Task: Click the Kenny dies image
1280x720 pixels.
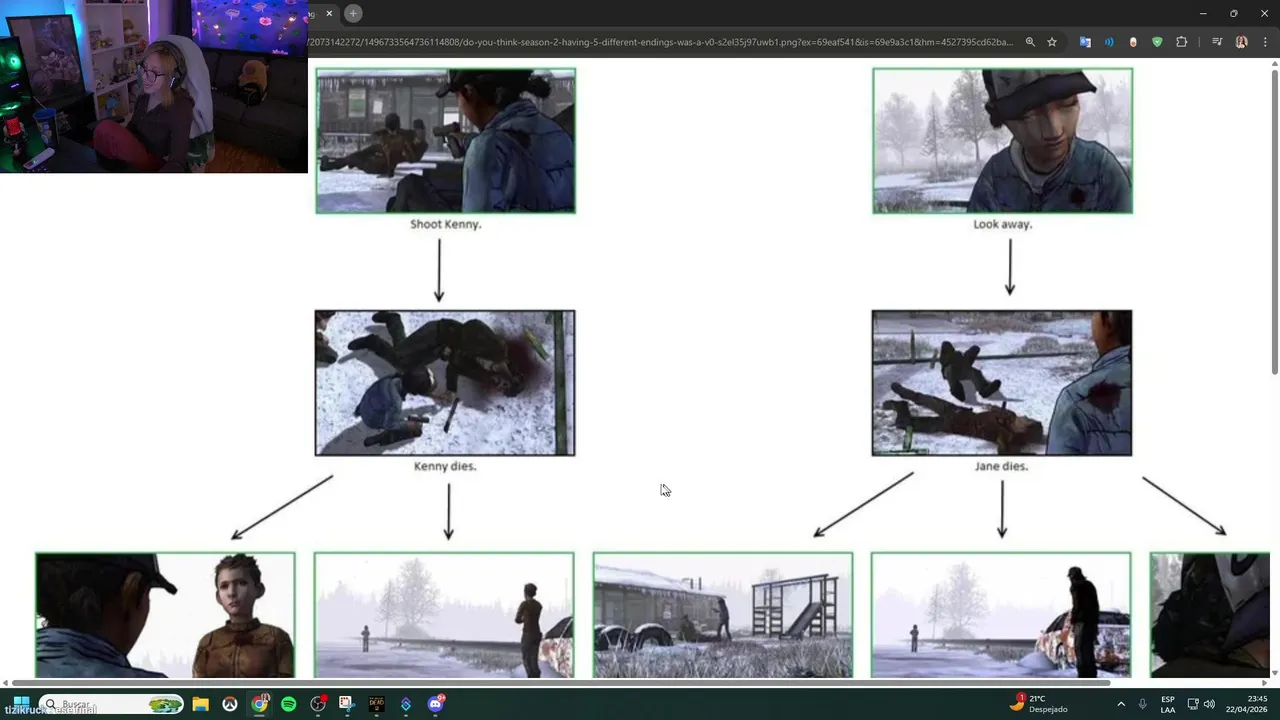Action: coord(445,383)
